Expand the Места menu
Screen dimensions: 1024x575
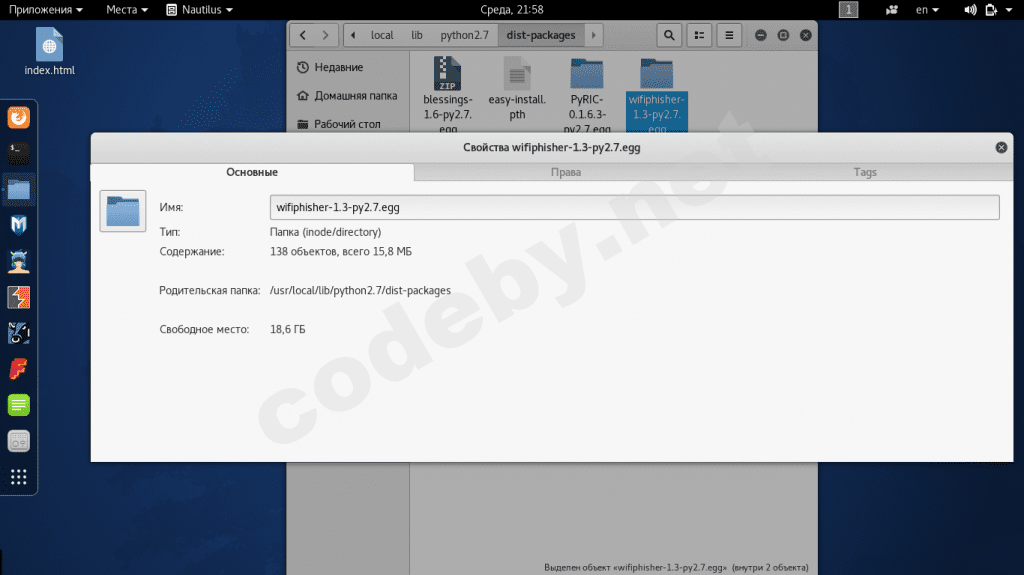(127, 10)
